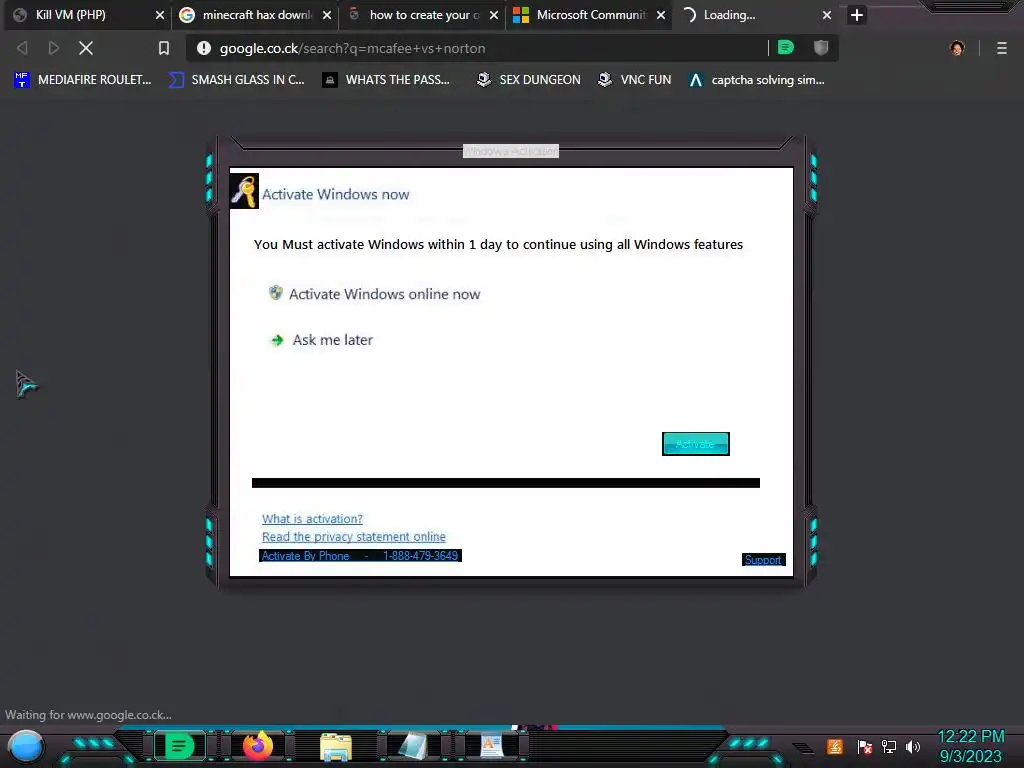
Task: Click the Java update tray icon
Action: (x=835, y=746)
